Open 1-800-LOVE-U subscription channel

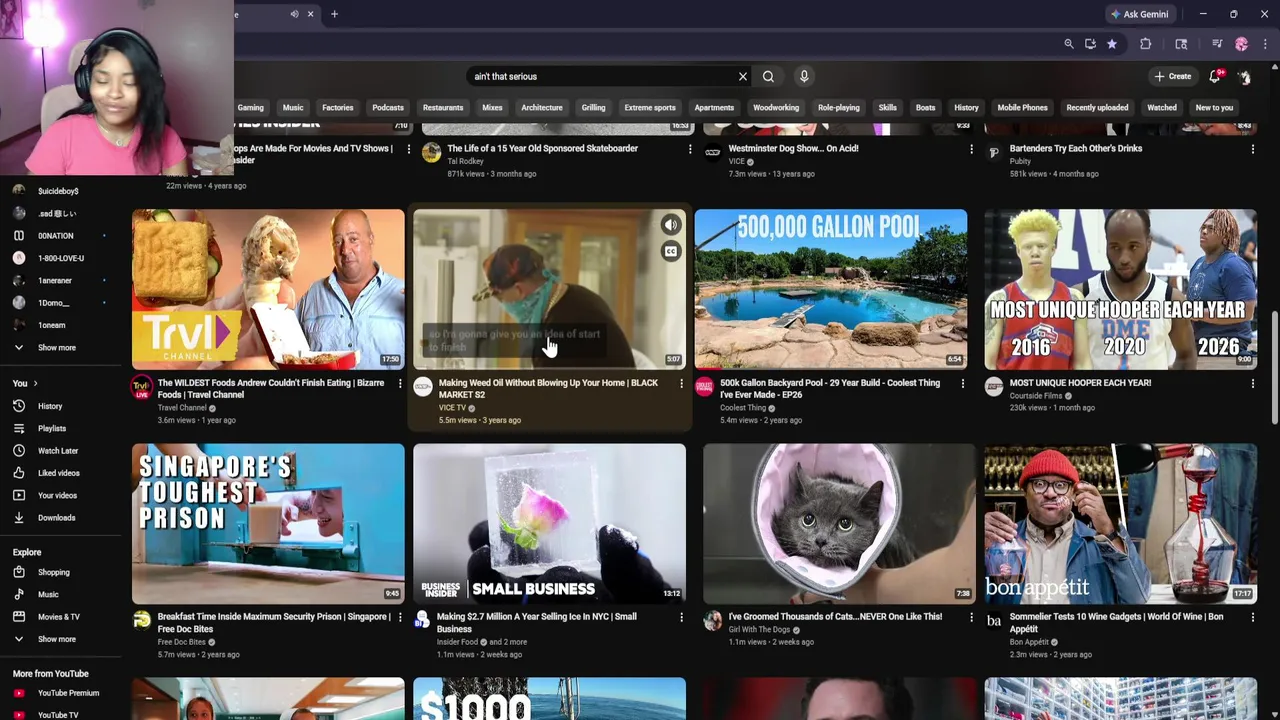coord(61,258)
